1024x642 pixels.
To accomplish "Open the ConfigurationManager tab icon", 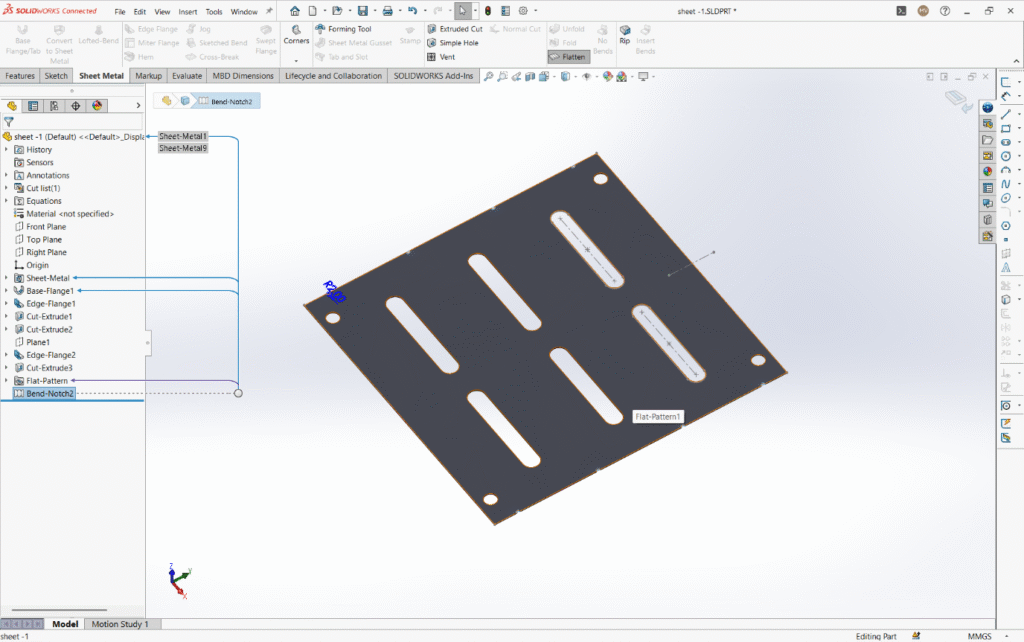I will (x=54, y=105).
